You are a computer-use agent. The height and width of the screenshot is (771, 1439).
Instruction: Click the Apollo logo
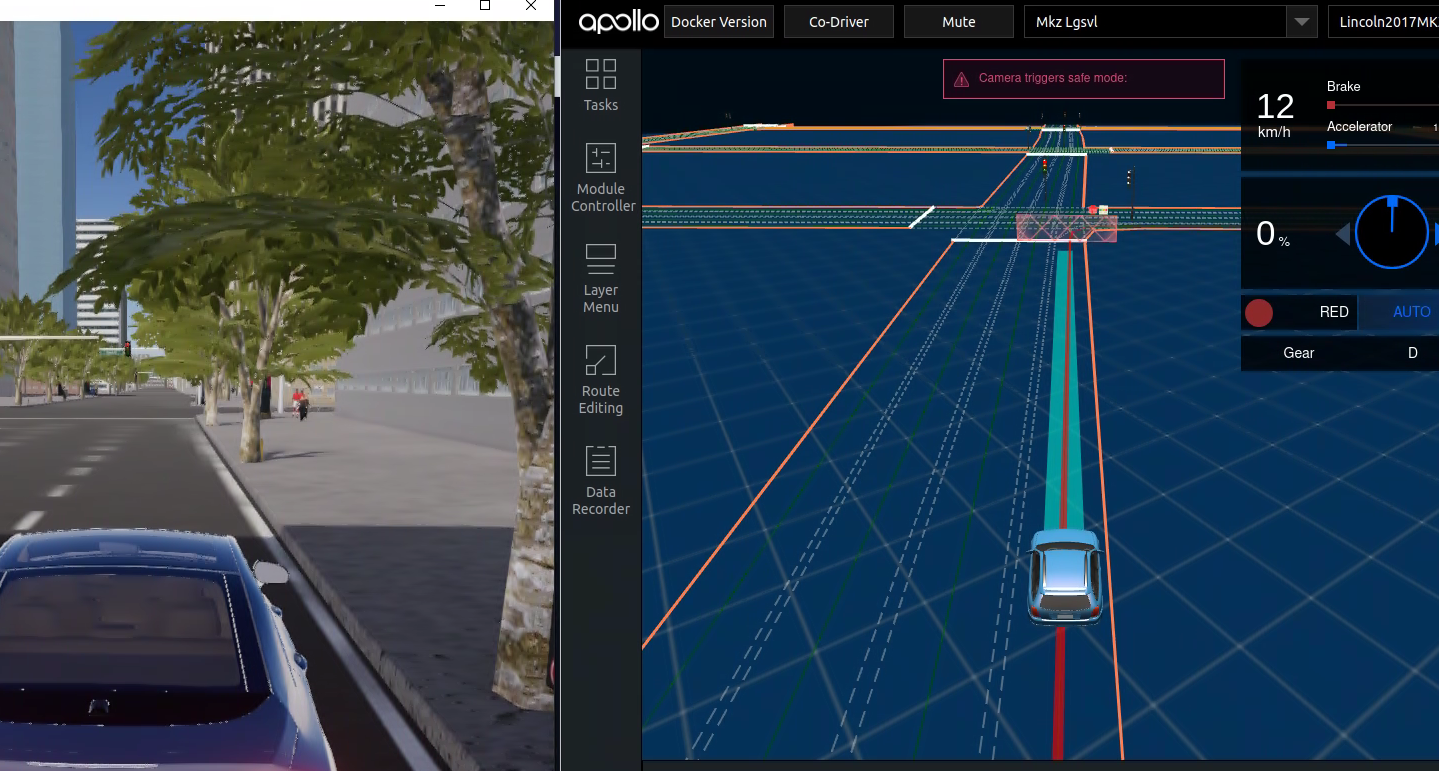(617, 21)
